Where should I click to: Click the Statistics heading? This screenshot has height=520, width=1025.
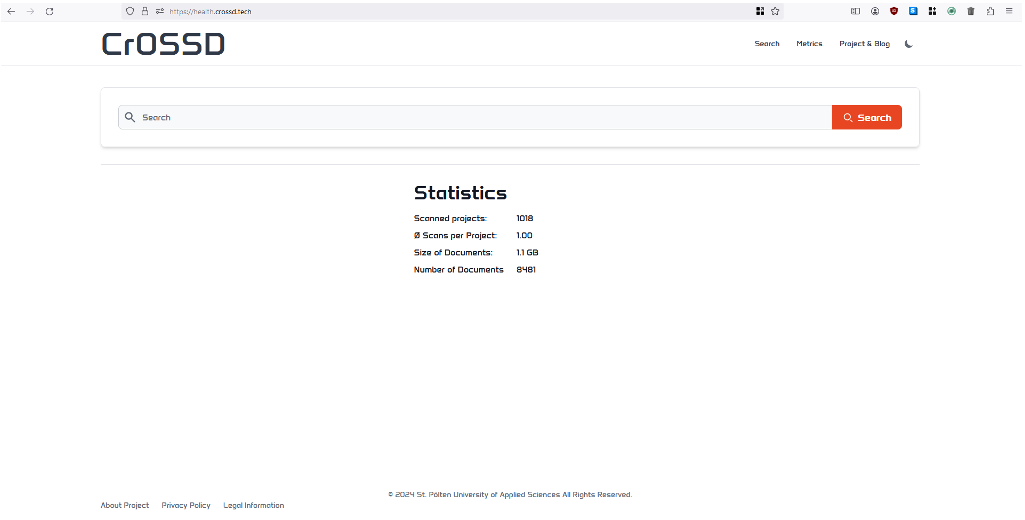point(460,193)
